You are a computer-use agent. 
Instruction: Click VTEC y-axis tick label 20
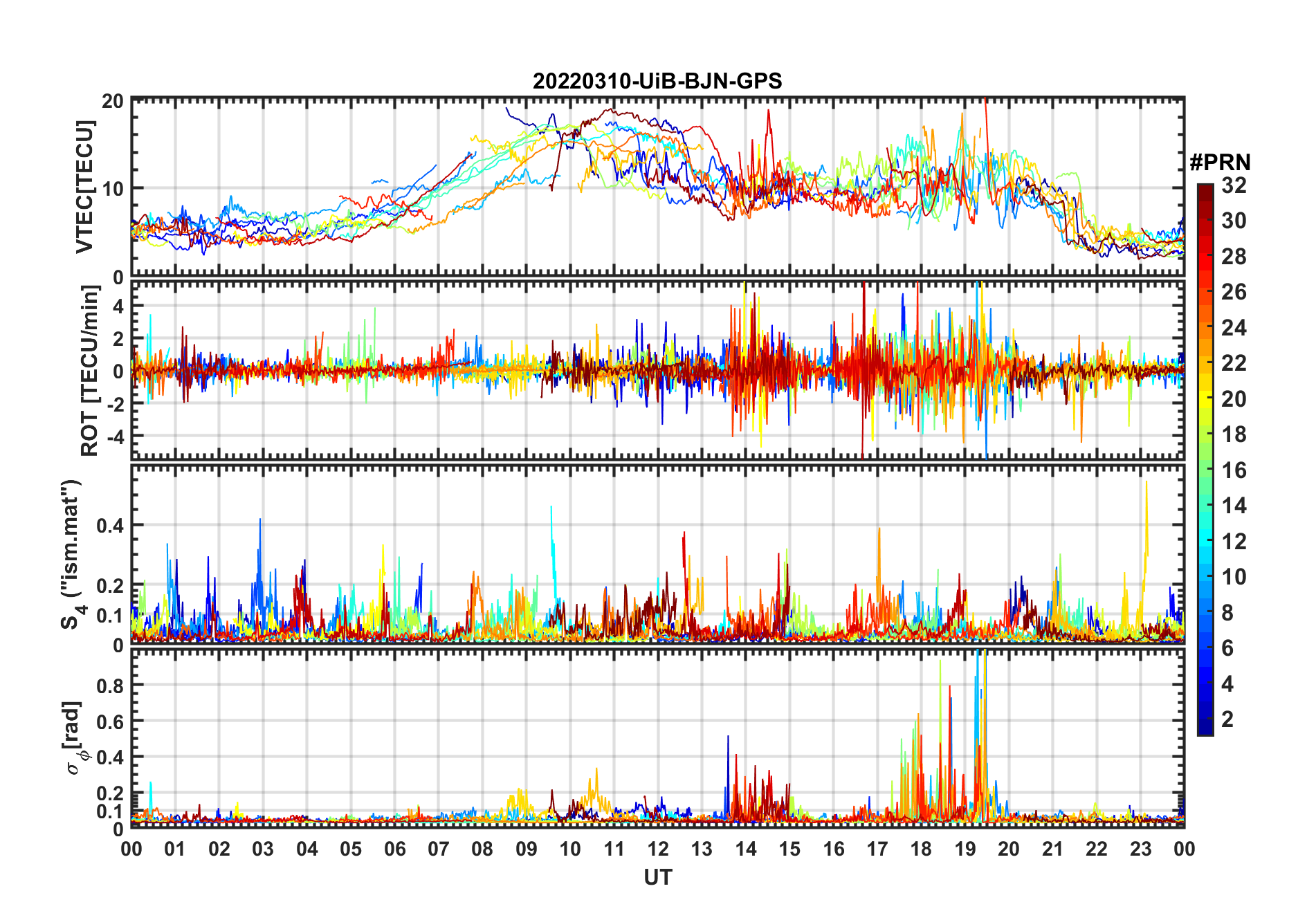click(113, 101)
